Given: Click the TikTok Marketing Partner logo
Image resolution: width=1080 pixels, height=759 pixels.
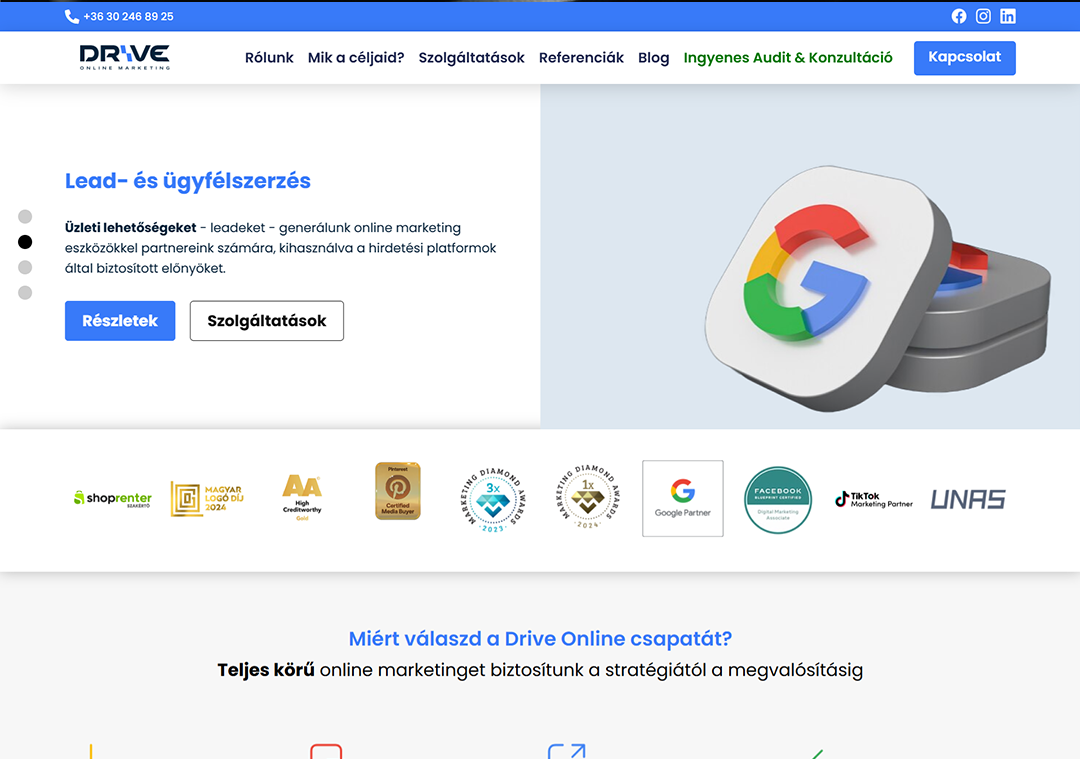Looking at the screenshot, I should pos(873,499).
